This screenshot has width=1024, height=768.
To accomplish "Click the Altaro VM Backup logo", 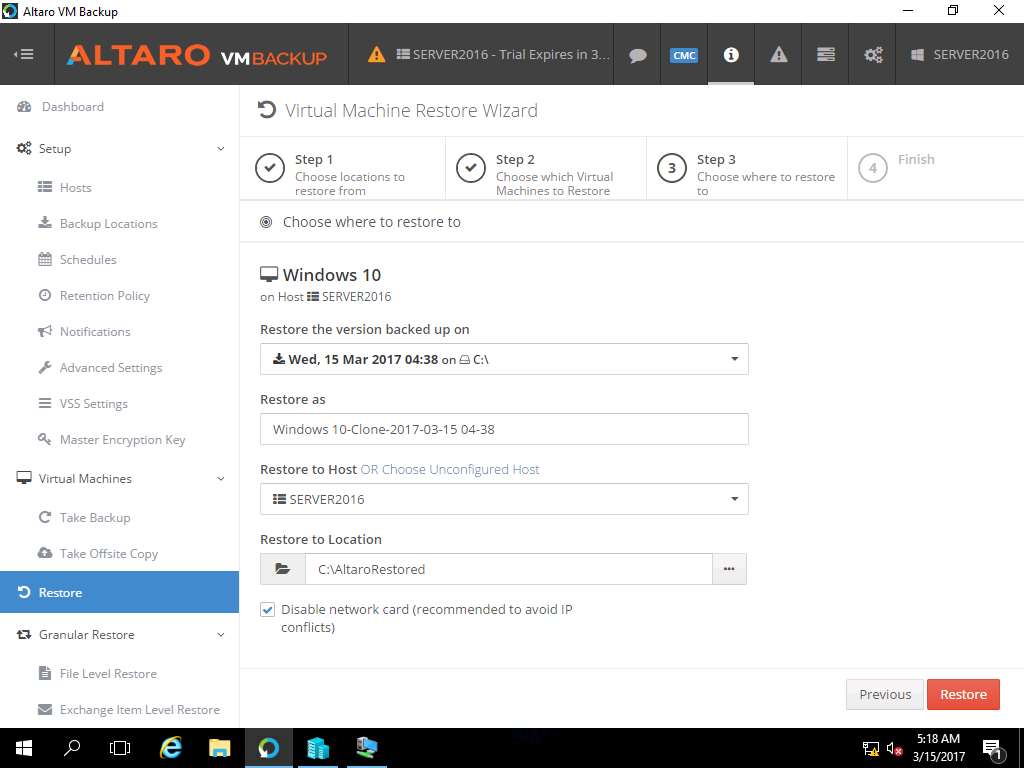I will tap(197, 56).
